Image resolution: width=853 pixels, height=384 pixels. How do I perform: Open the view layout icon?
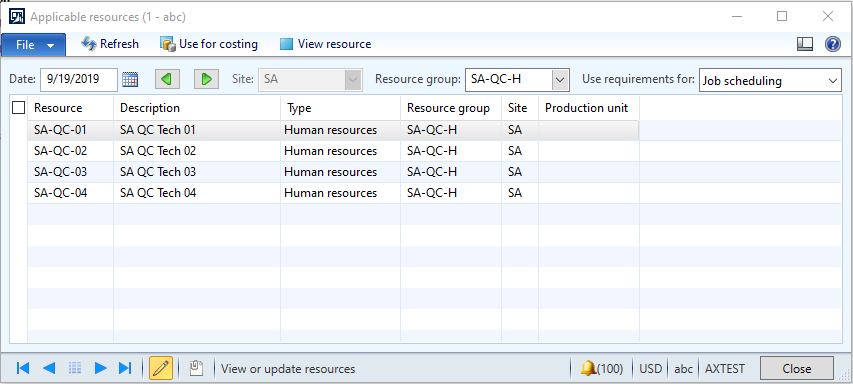[805, 44]
